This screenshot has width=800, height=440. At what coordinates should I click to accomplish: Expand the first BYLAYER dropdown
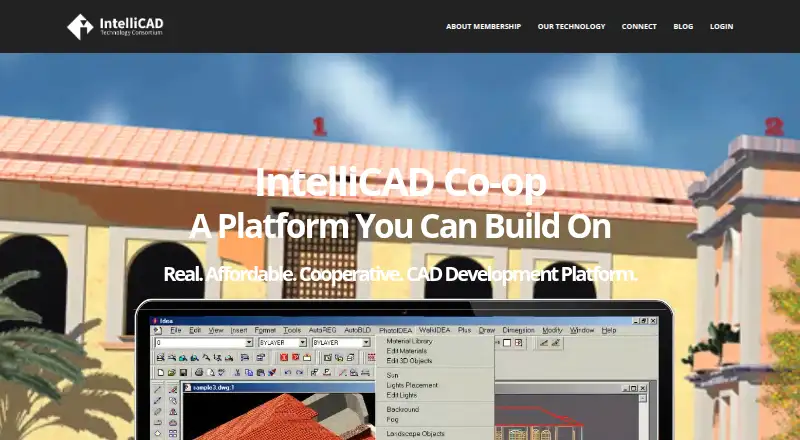click(302, 343)
